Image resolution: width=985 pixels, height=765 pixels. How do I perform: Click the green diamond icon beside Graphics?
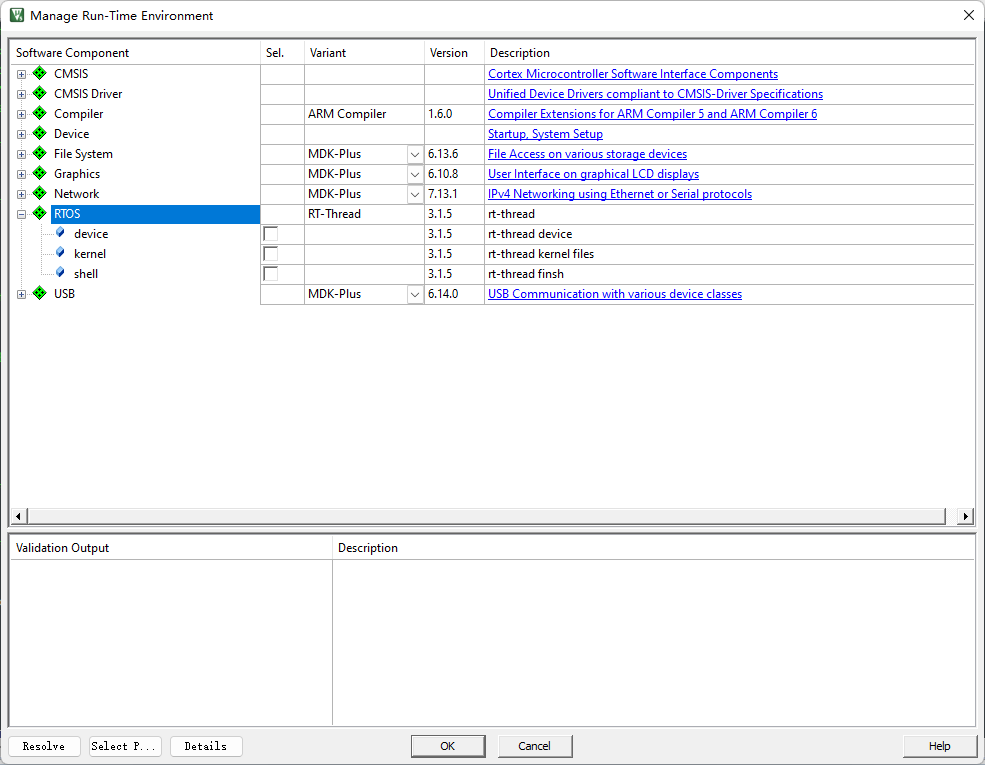point(40,174)
